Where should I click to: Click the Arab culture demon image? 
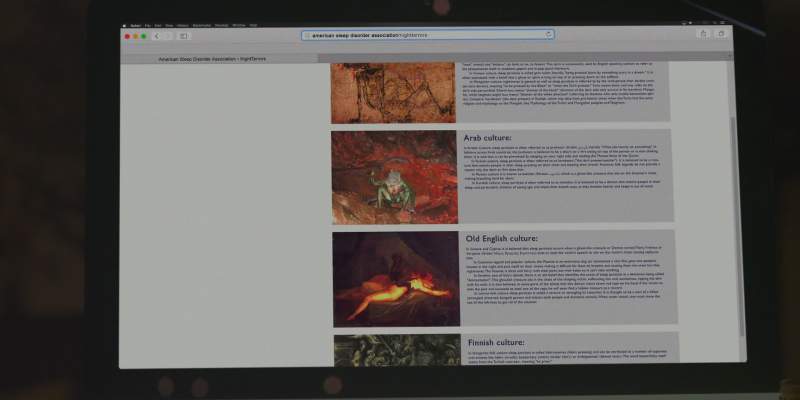(395, 177)
